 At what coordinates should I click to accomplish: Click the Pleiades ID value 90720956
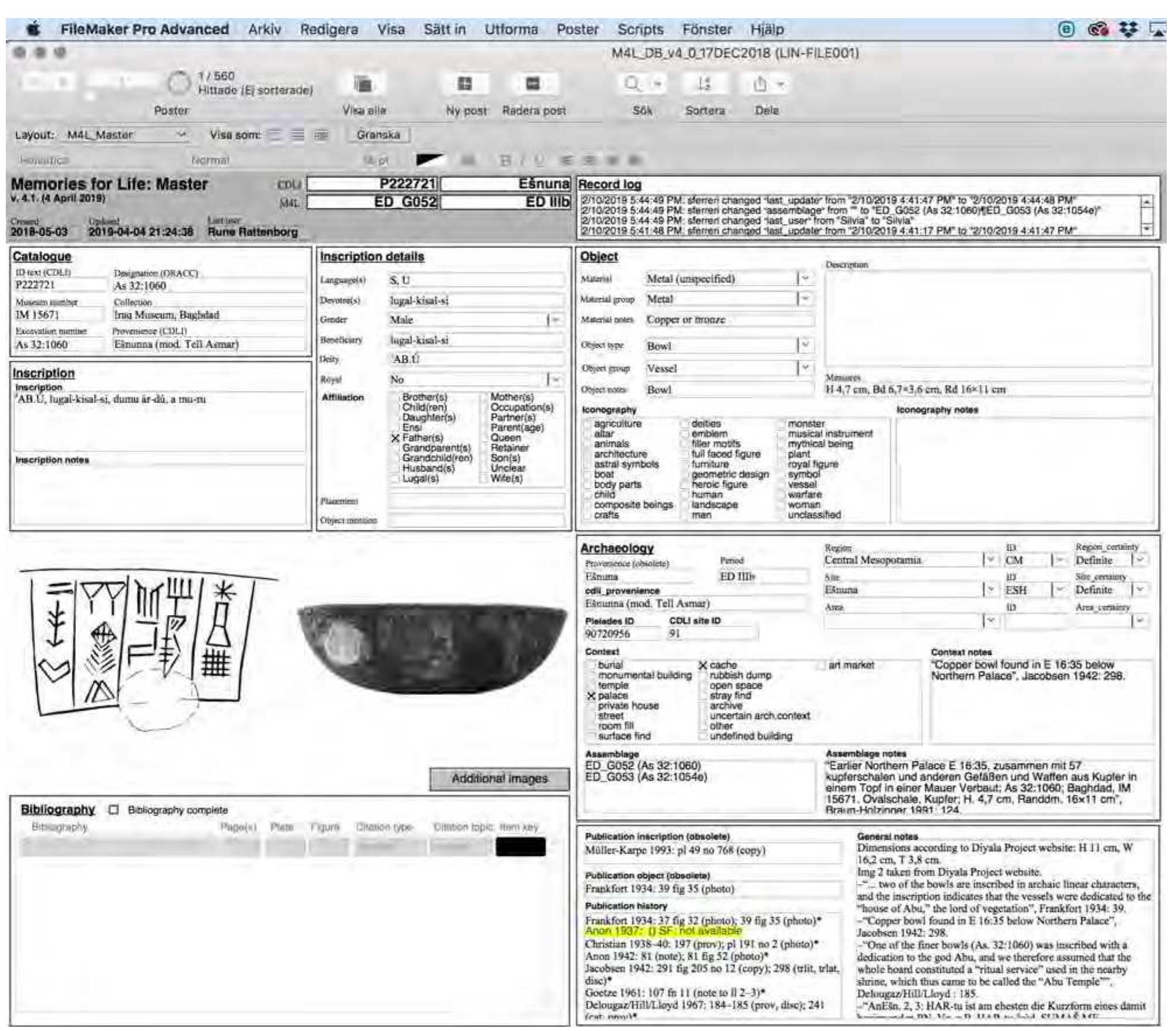[x=622, y=634]
